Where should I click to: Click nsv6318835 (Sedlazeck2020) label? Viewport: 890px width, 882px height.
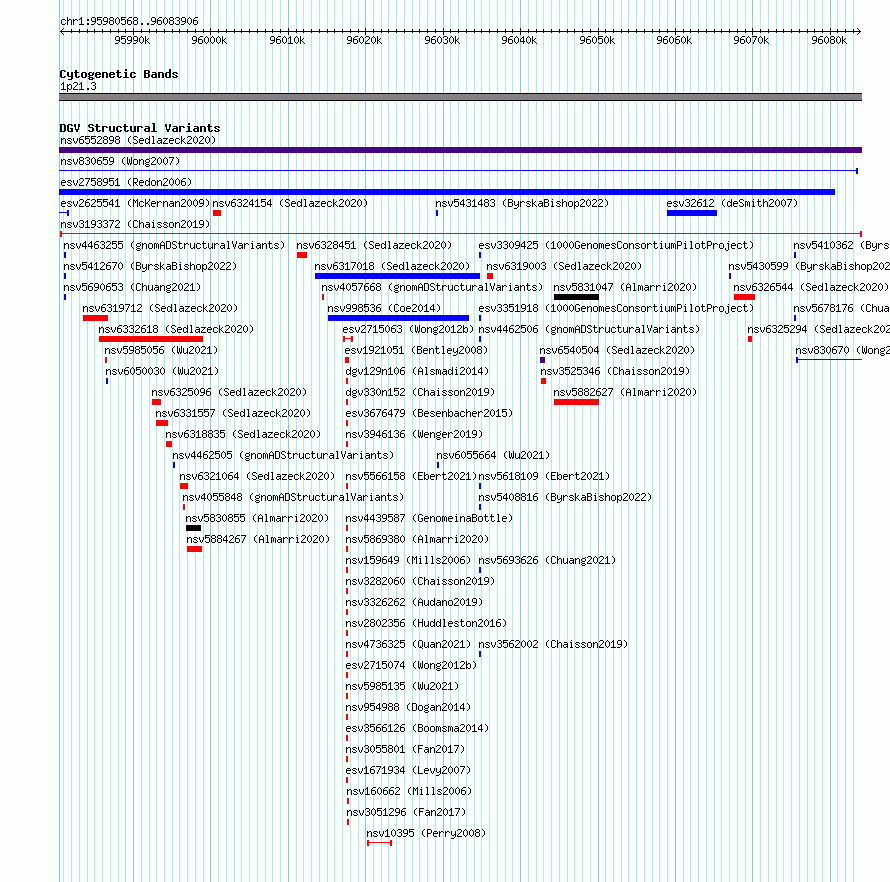243,434
